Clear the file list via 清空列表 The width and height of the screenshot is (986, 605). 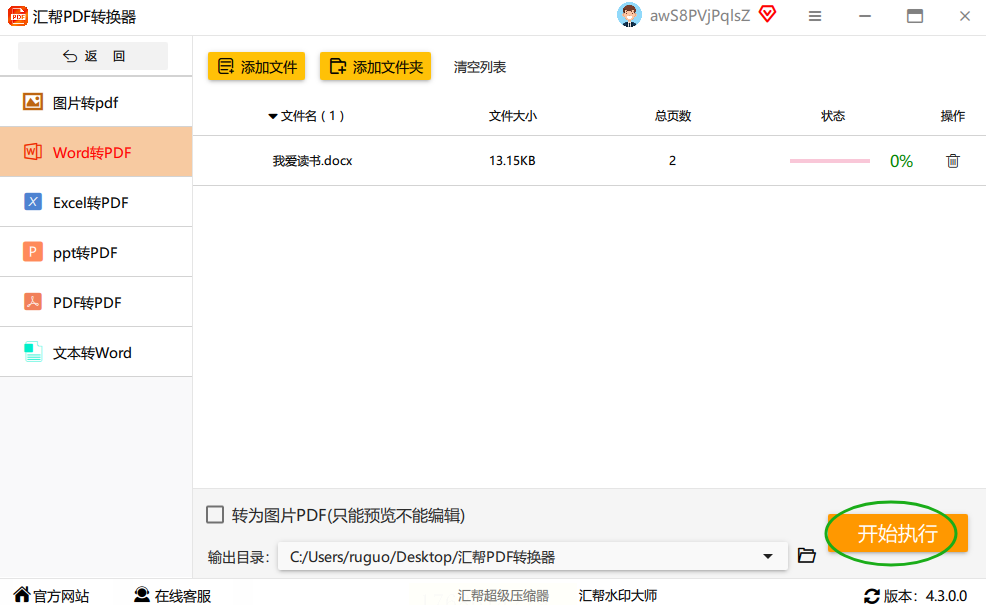pos(480,67)
